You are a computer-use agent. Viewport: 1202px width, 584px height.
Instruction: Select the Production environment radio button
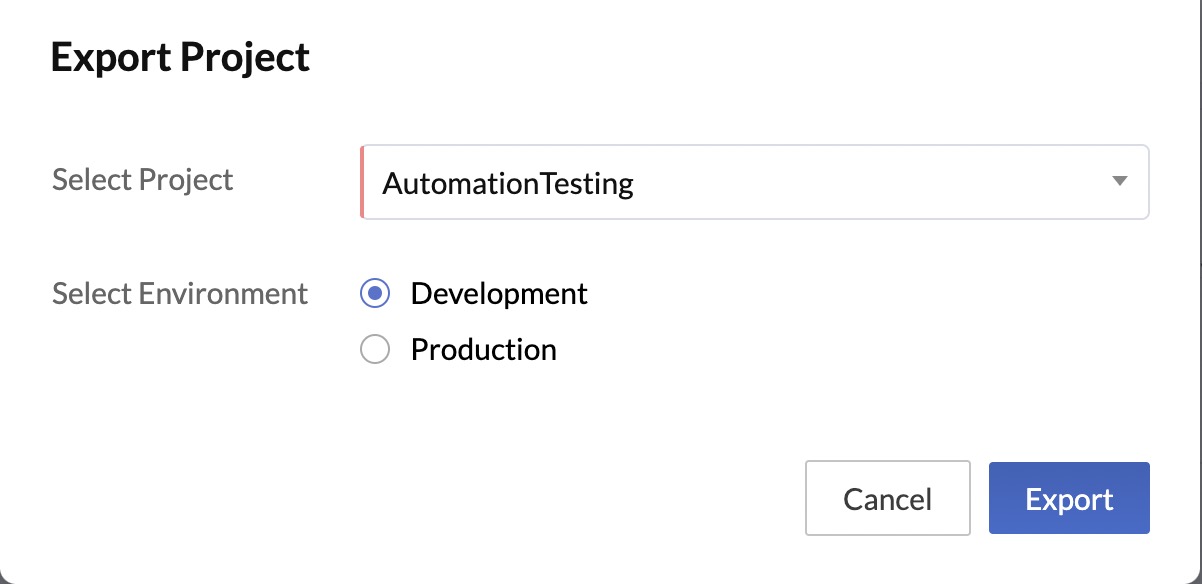pyautogui.click(x=375, y=349)
